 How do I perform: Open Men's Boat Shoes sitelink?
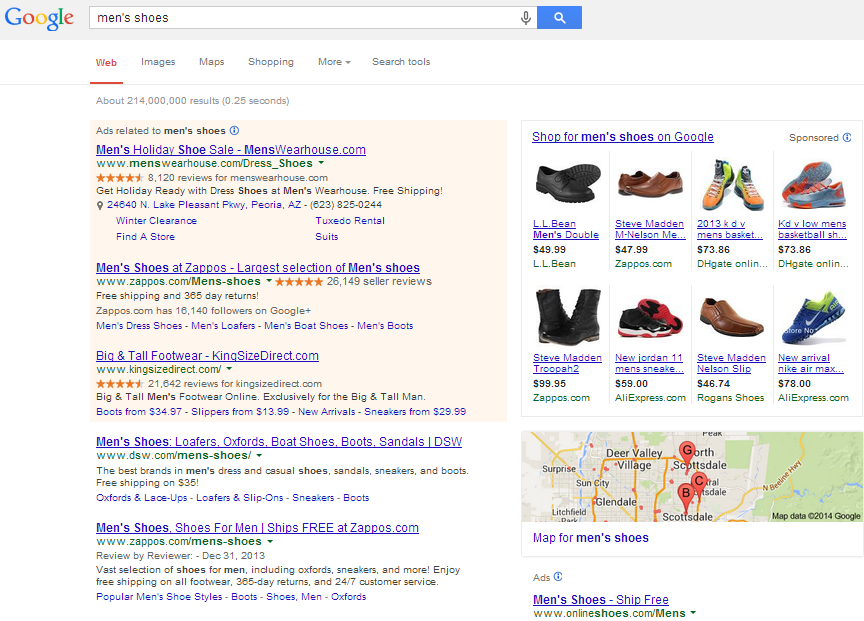306,326
